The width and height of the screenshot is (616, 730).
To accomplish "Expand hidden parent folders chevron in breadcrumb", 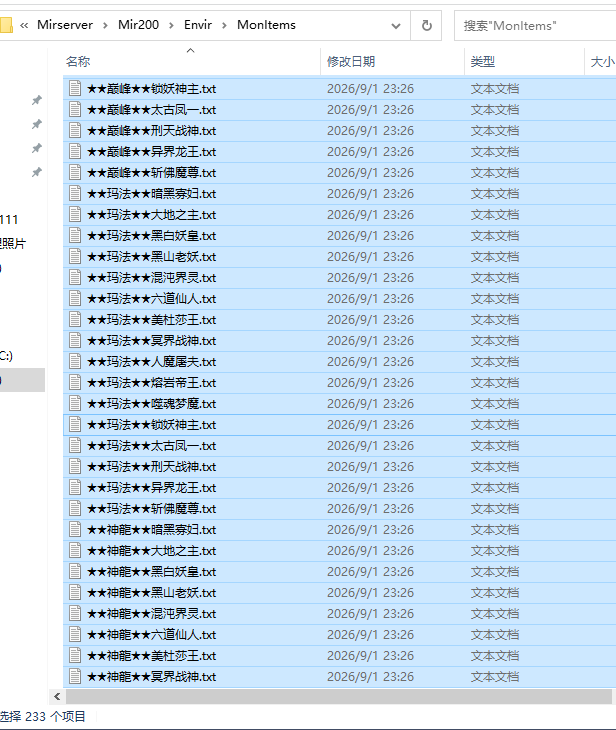I will pos(24,25).
